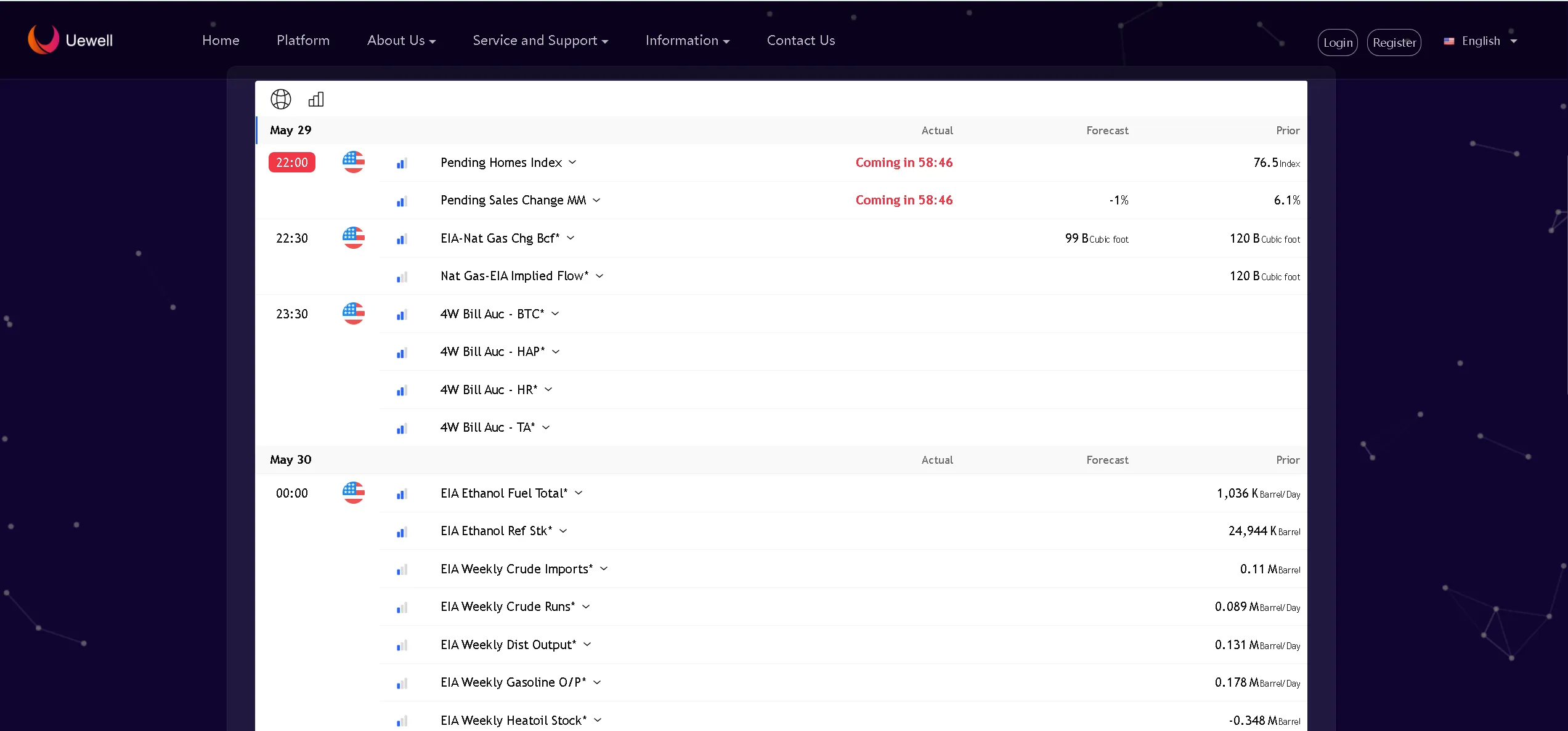Click the Uewell logo

tap(70, 40)
